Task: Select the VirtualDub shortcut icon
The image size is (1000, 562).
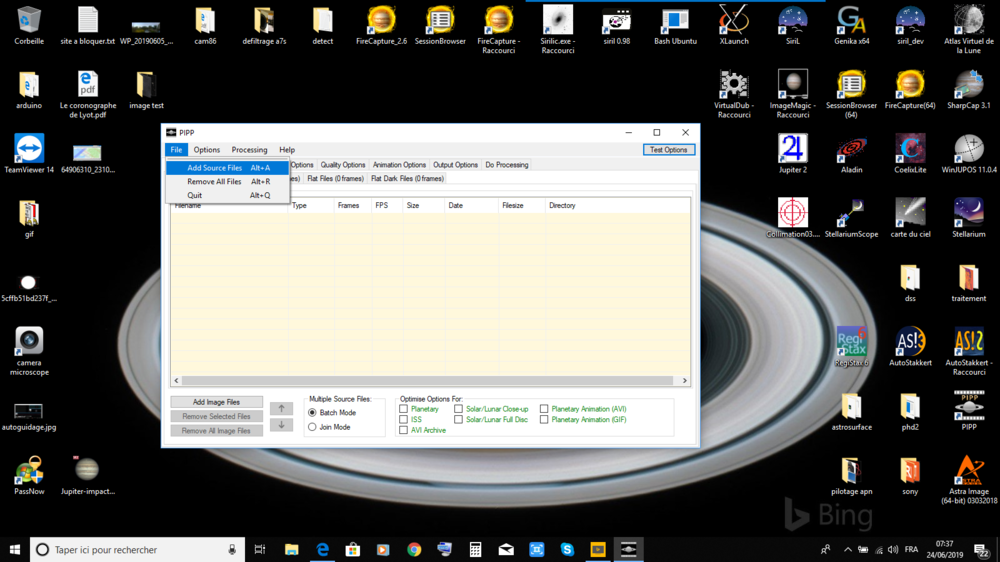Action: [x=733, y=94]
